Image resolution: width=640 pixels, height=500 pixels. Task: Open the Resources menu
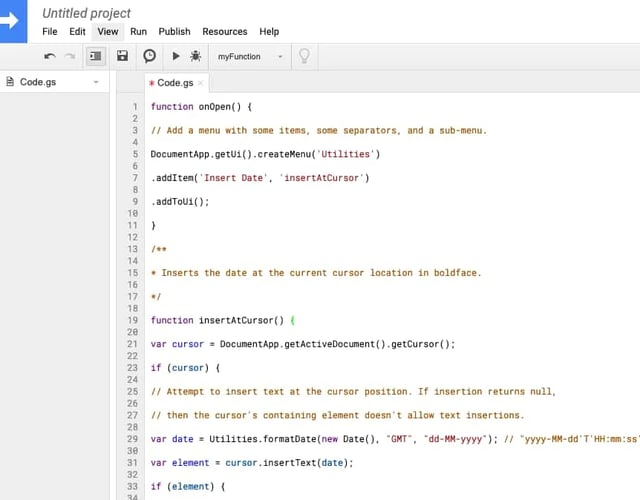[x=225, y=32]
